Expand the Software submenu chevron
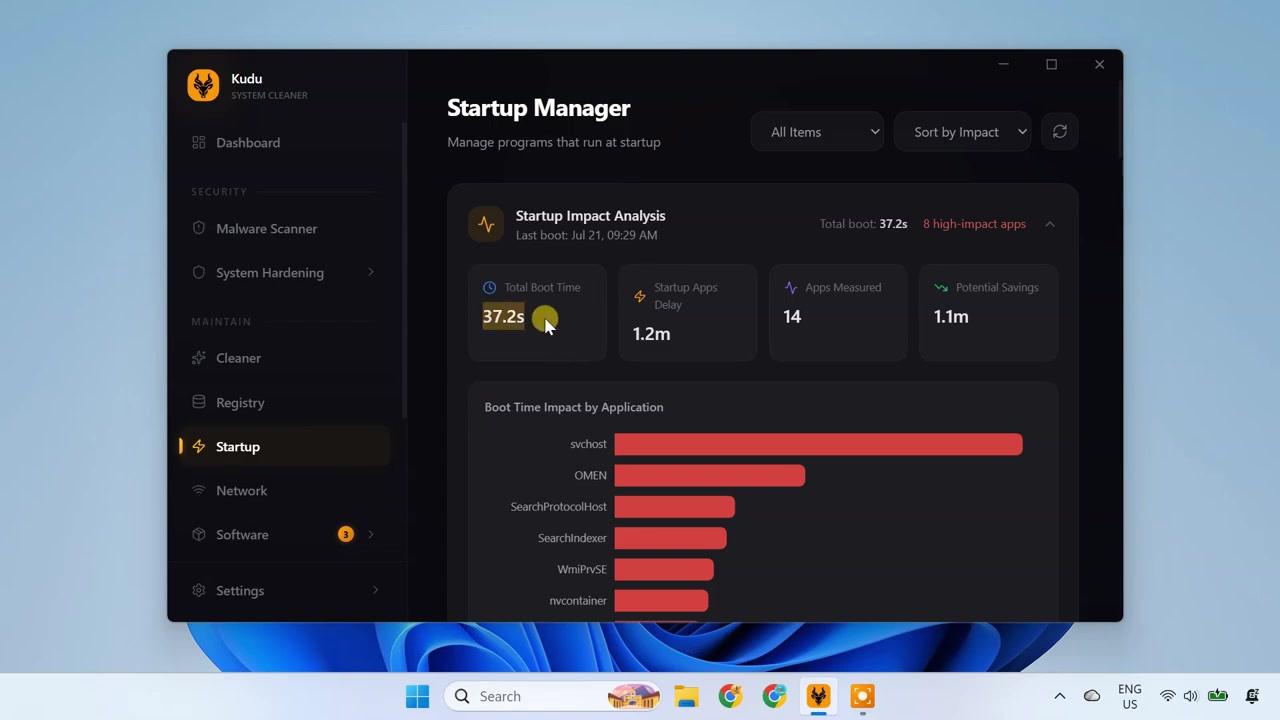 pos(371,534)
